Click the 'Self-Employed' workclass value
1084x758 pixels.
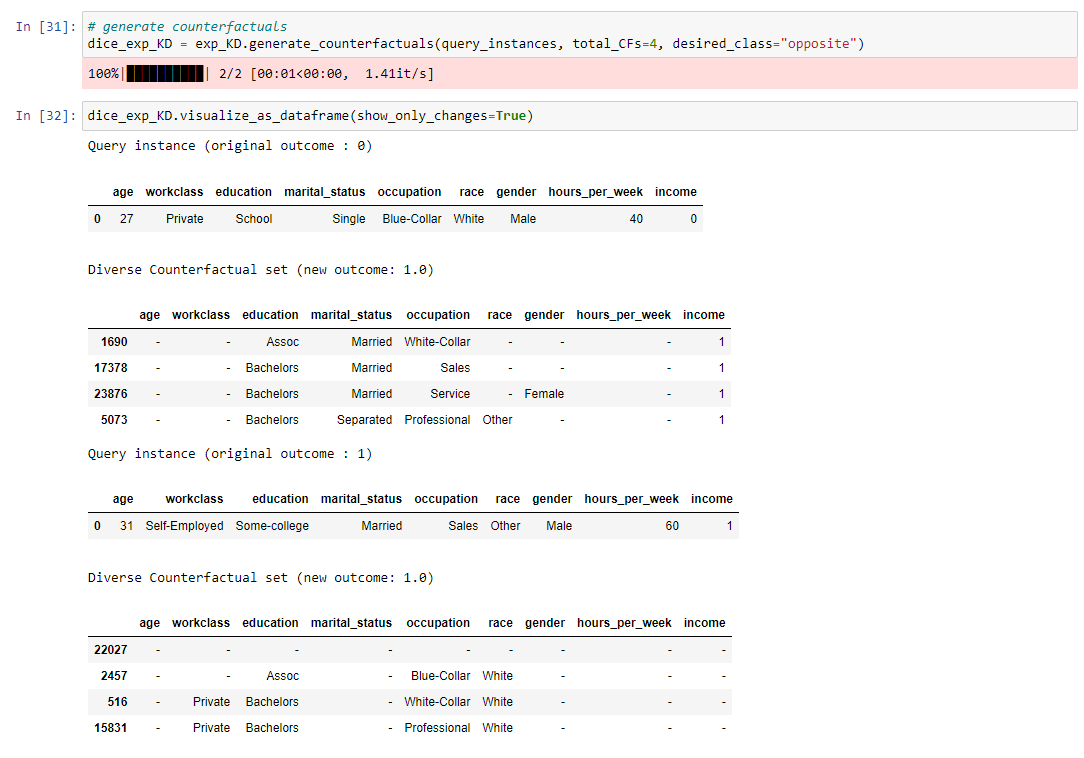(184, 525)
